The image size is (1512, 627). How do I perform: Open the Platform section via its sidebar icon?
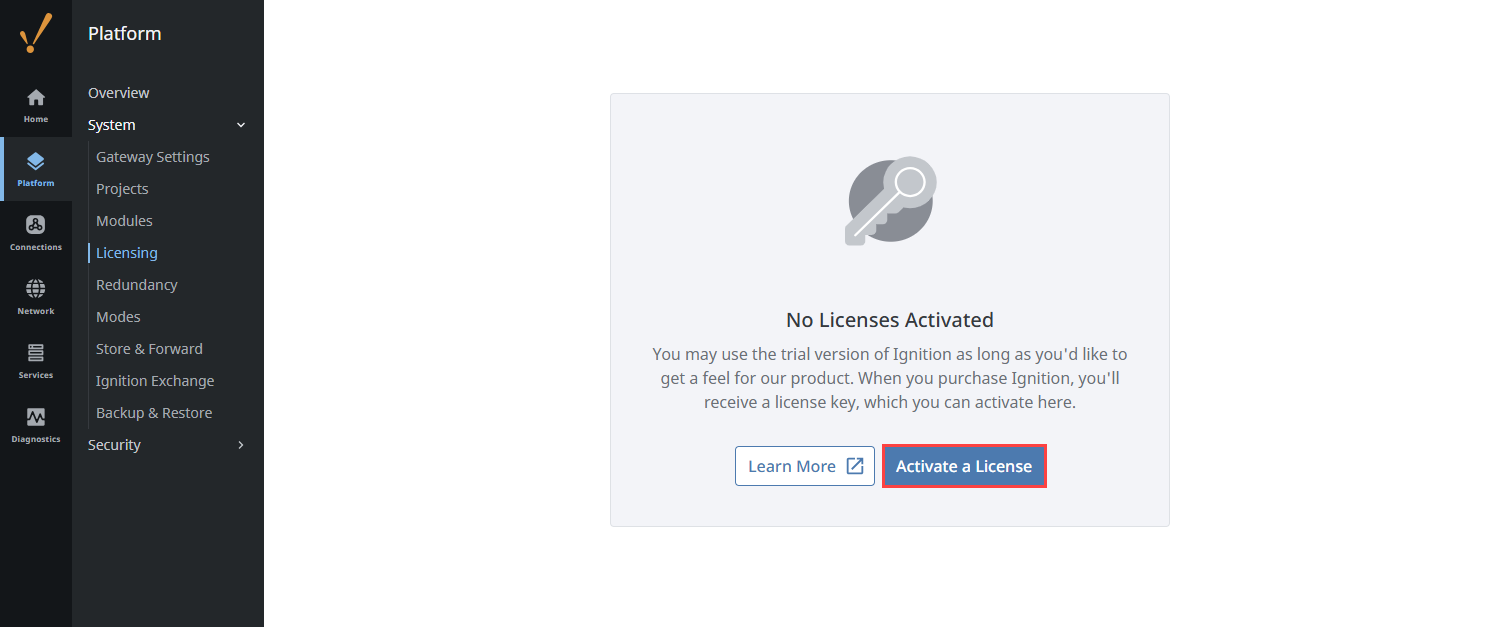36,167
